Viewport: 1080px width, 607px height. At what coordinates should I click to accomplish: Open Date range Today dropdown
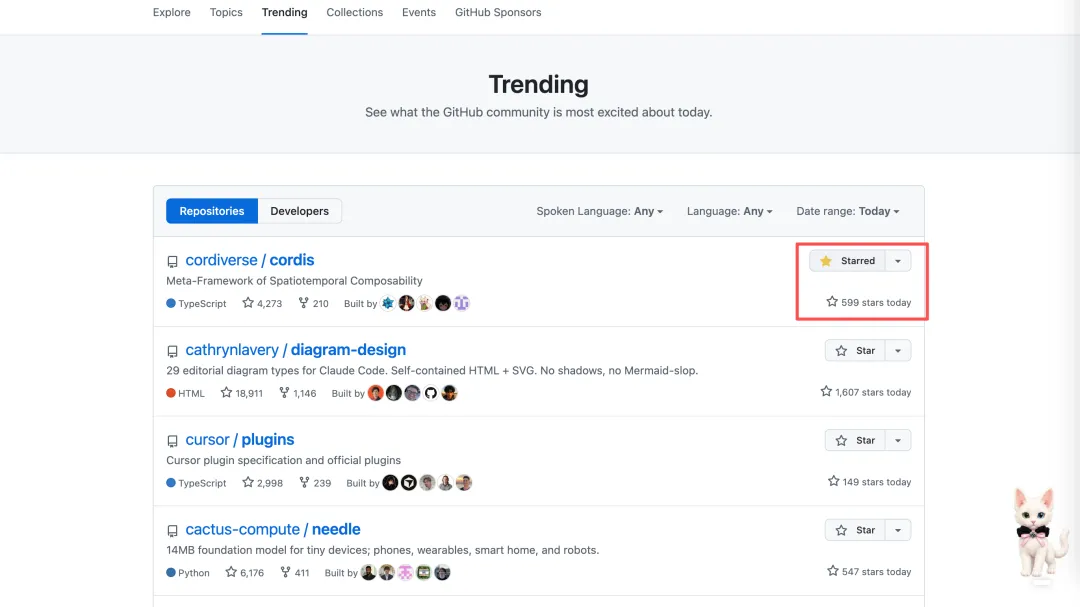[x=848, y=211]
